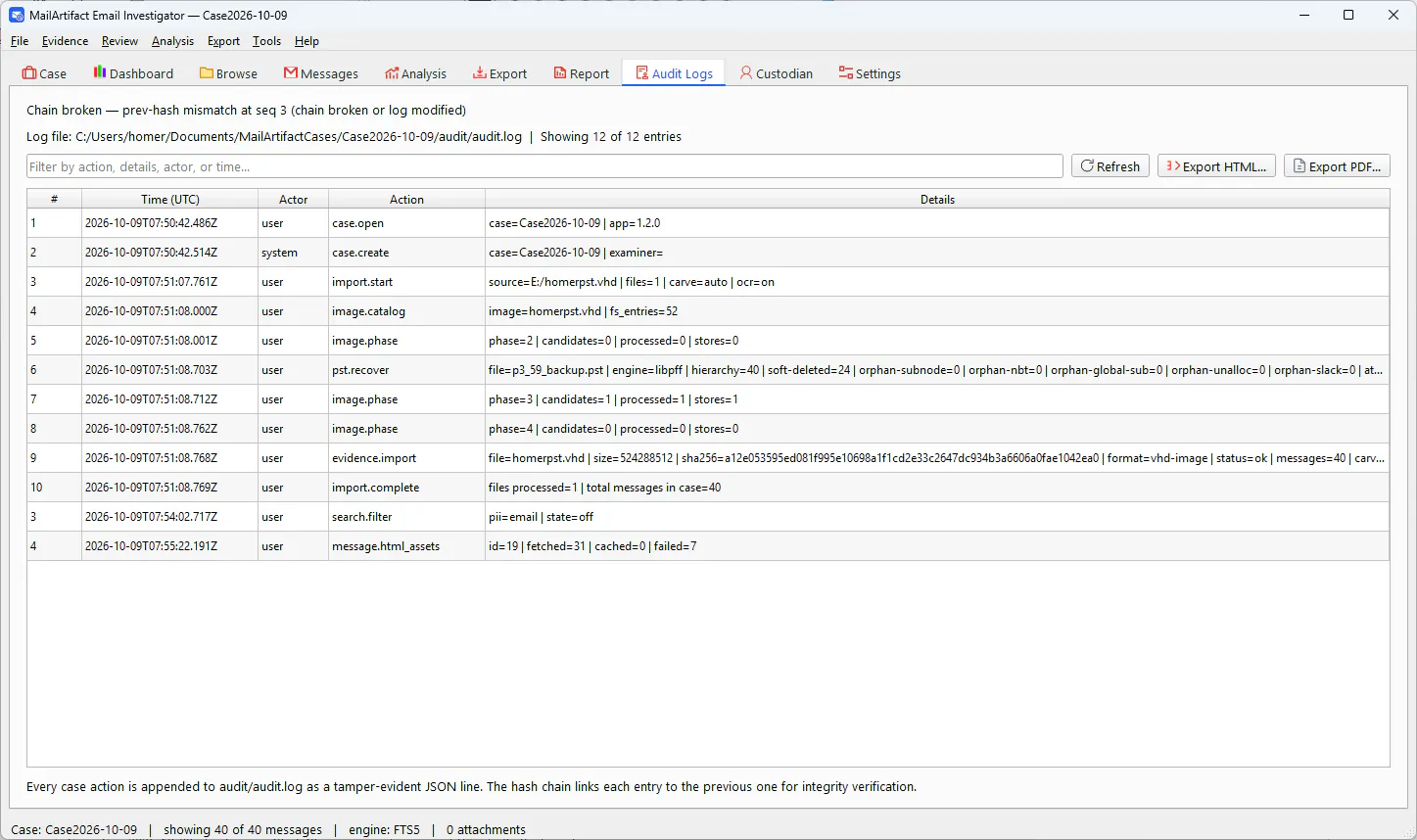1417x840 pixels.
Task: Sort by the Action column header
Action: pyautogui.click(x=406, y=199)
